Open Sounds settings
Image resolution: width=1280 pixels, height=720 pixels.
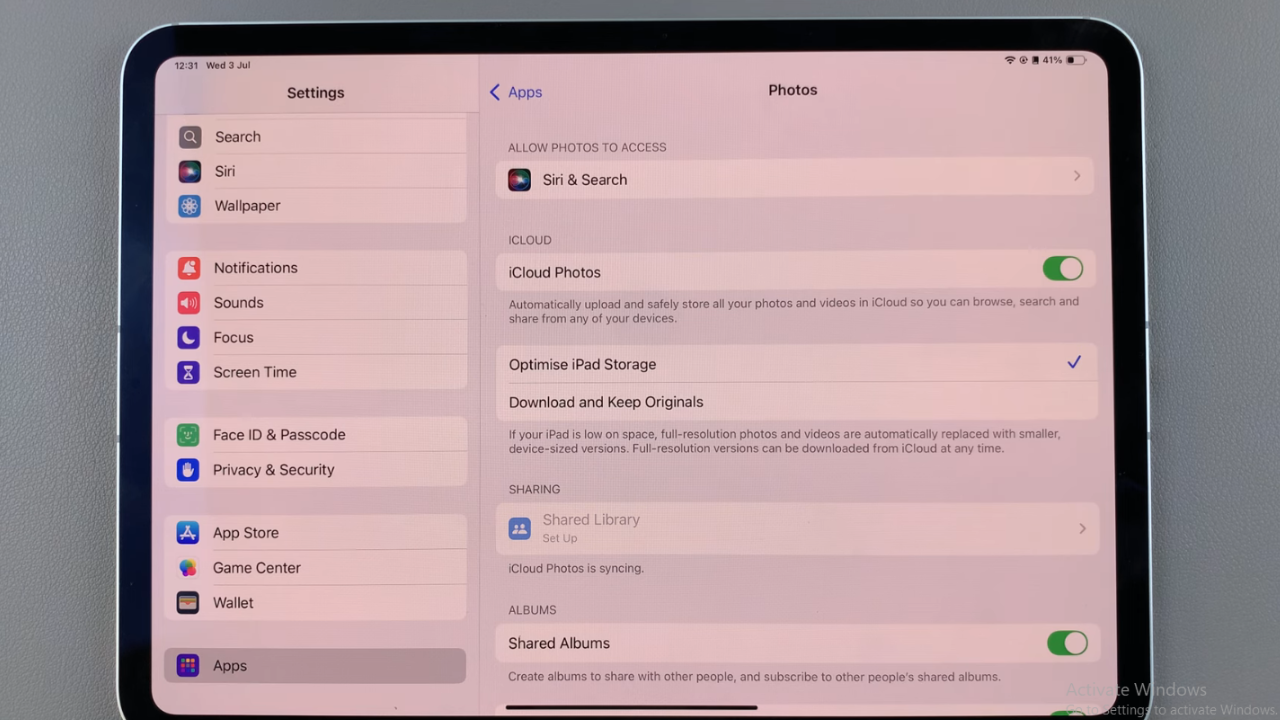click(x=317, y=303)
